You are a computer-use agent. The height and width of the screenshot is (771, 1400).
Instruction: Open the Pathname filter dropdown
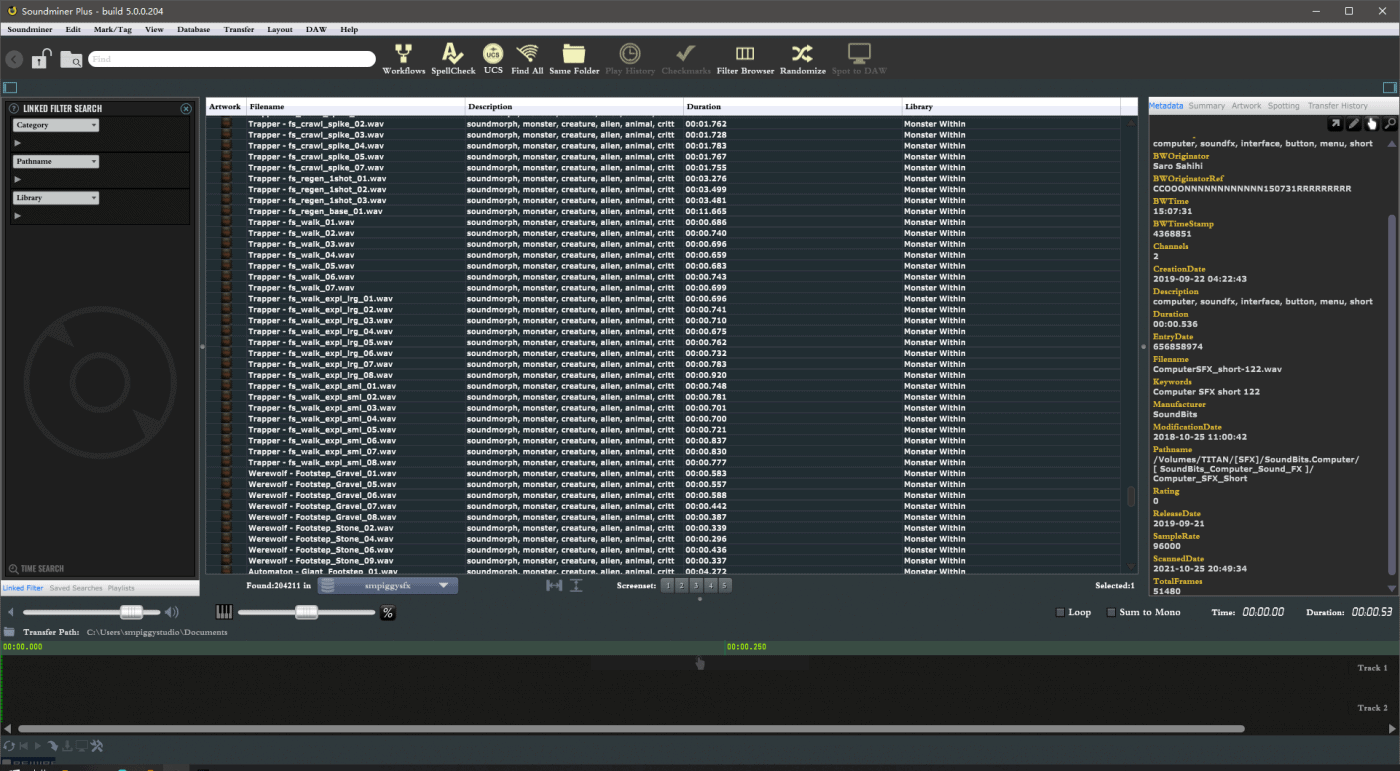point(56,162)
